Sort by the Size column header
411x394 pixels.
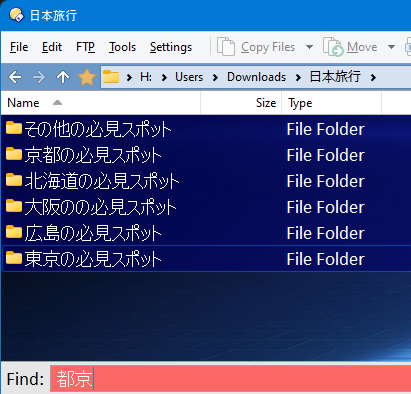click(241, 103)
